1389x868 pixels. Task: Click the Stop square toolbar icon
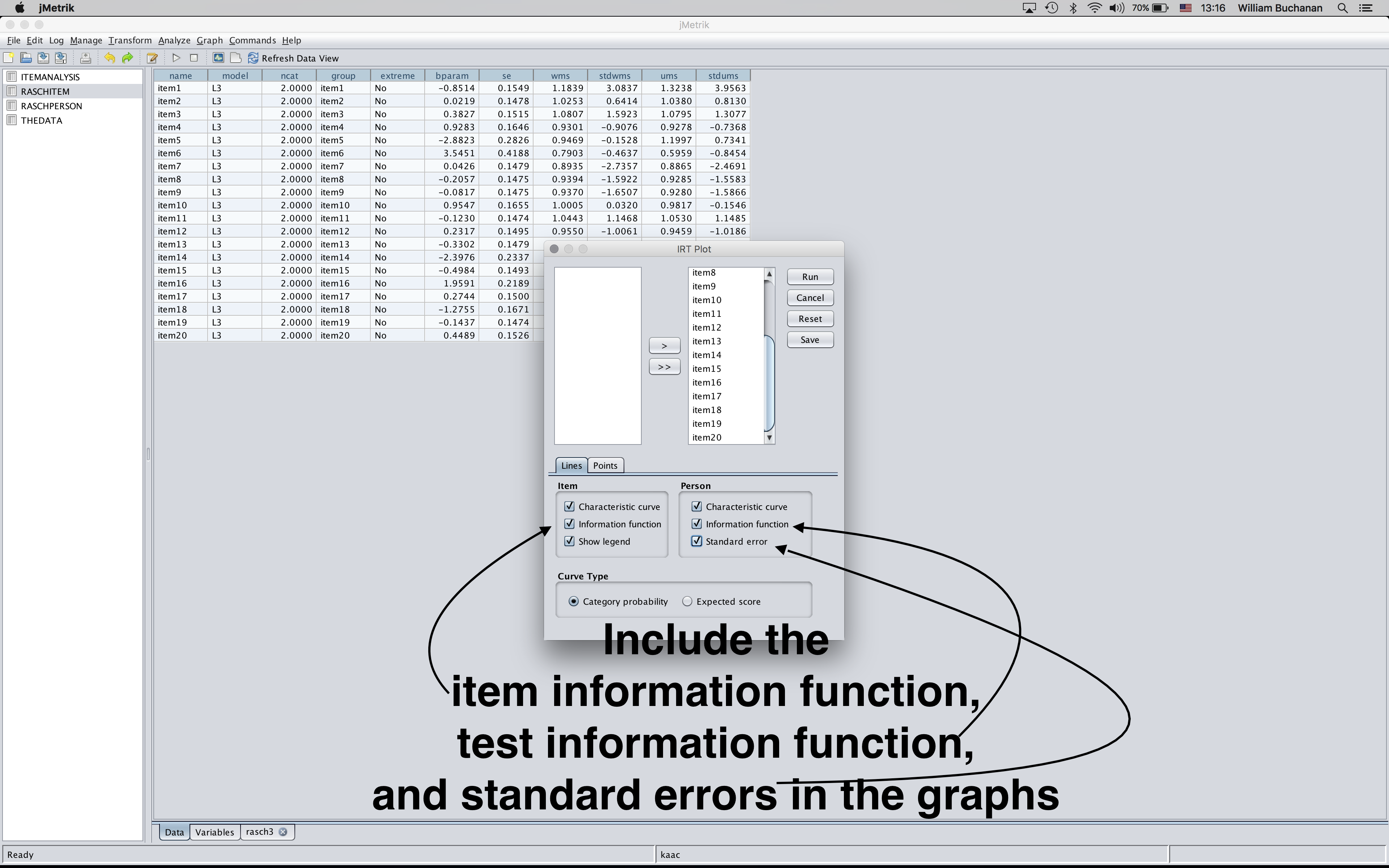click(194, 58)
